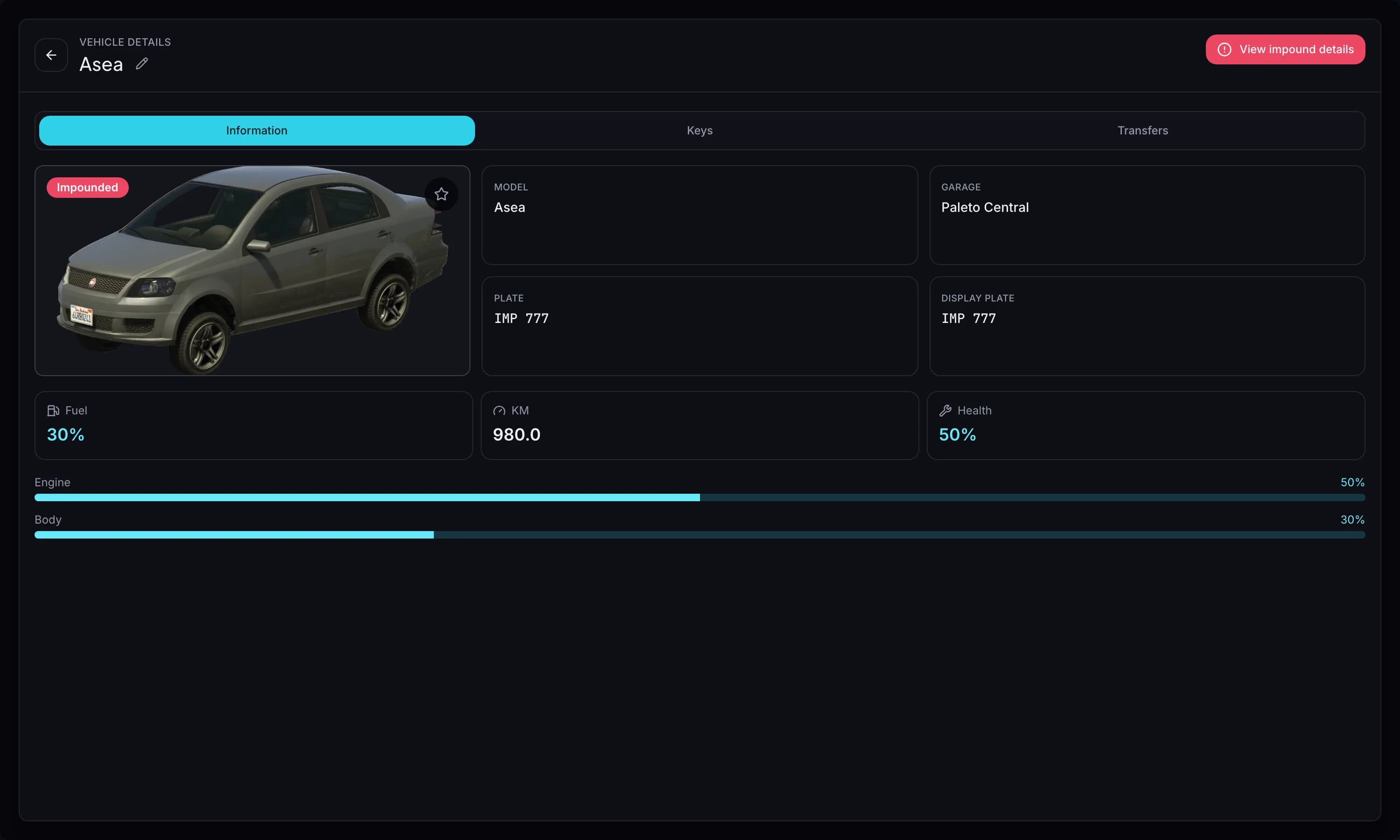
Task: Select the Plate value IMP 777
Action: point(521,318)
